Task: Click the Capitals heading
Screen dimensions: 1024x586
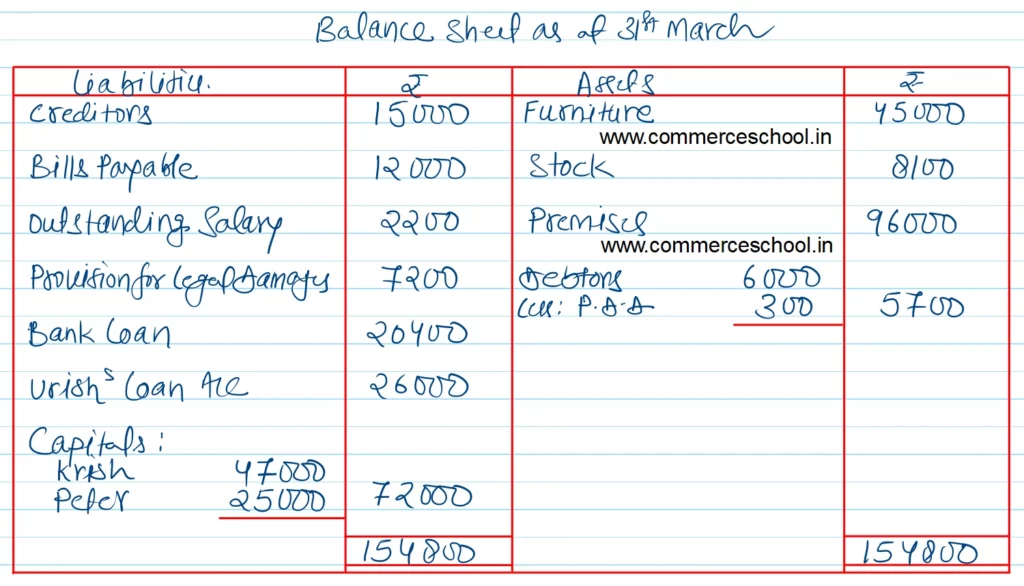Action: [87, 441]
